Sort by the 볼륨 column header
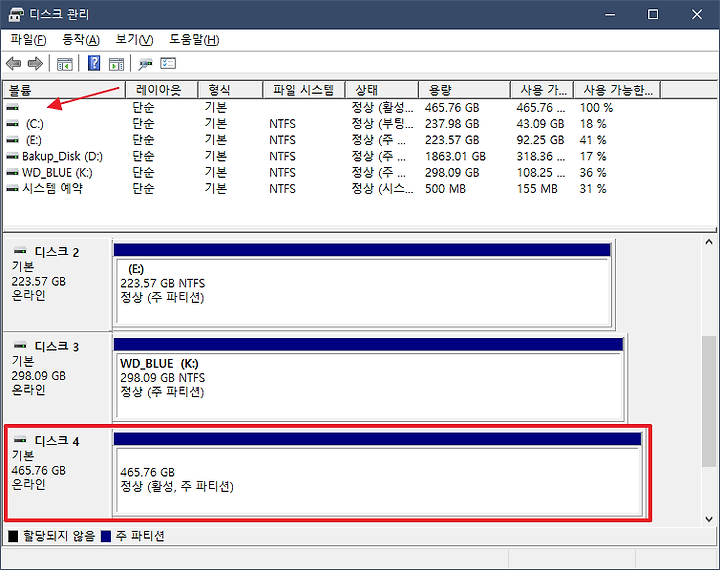The image size is (720, 570). click(64, 90)
